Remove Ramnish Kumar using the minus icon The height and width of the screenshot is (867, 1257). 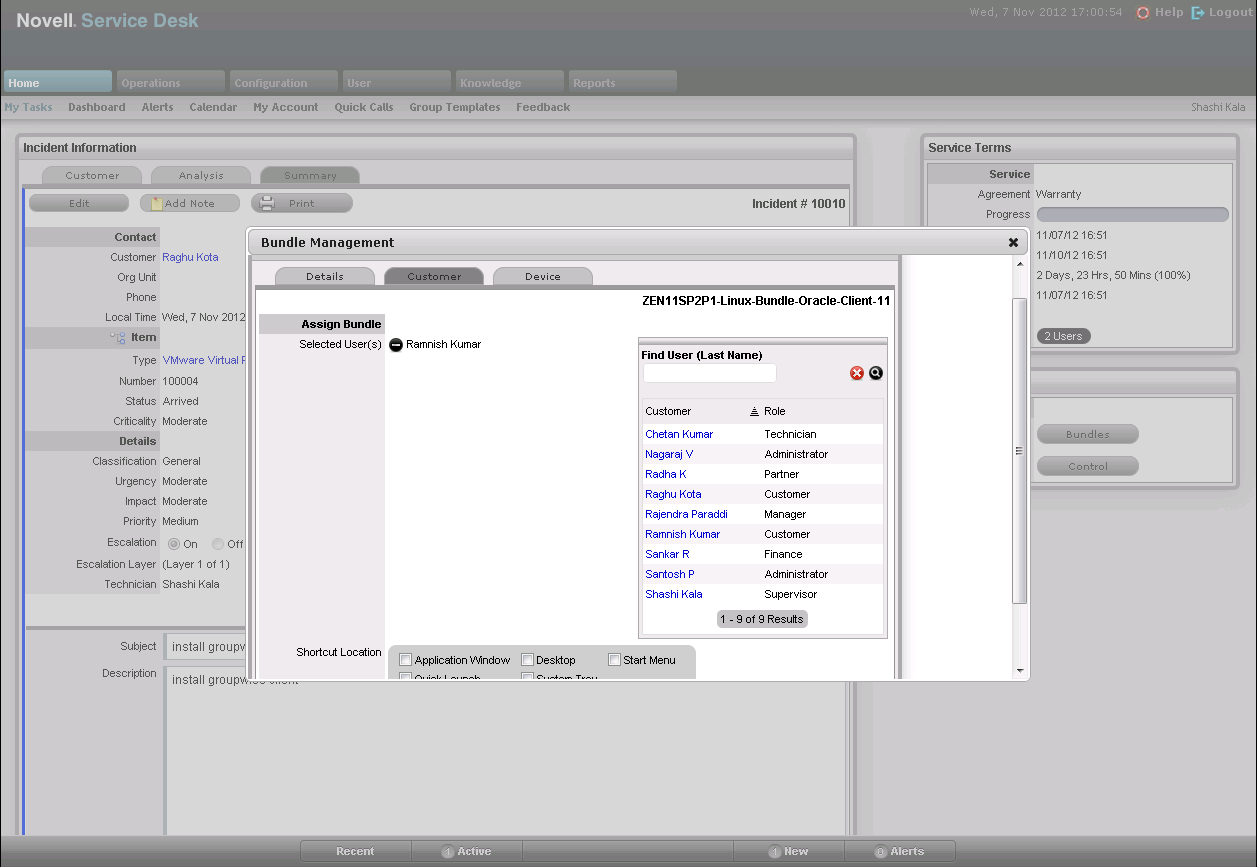396,345
